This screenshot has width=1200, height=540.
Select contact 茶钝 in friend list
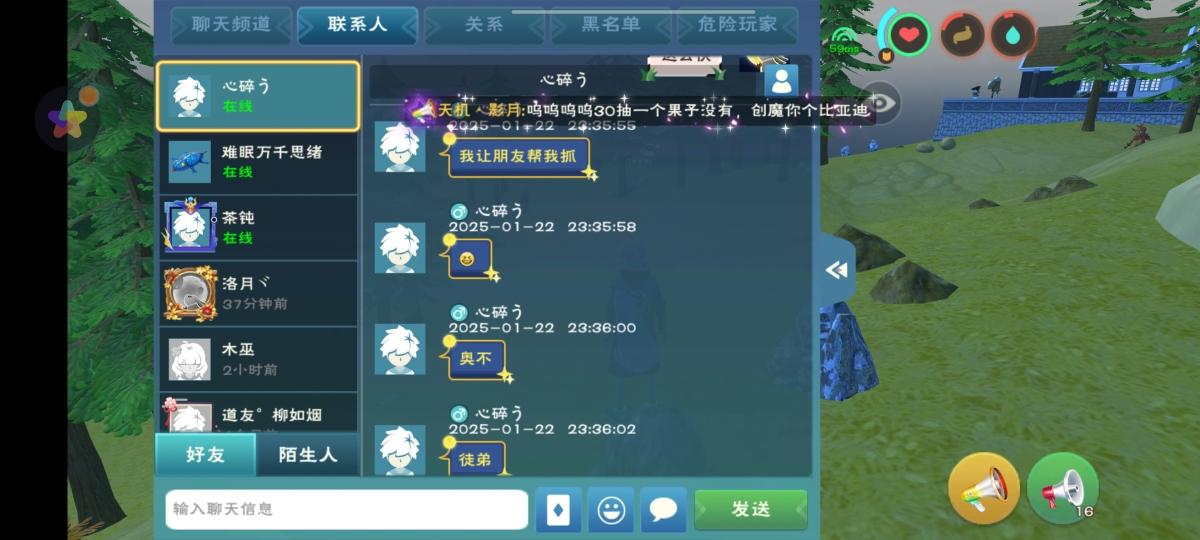[258, 227]
